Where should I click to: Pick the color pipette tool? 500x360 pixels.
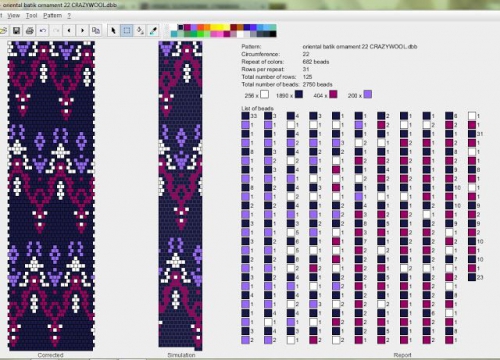[x=153, y=31]
